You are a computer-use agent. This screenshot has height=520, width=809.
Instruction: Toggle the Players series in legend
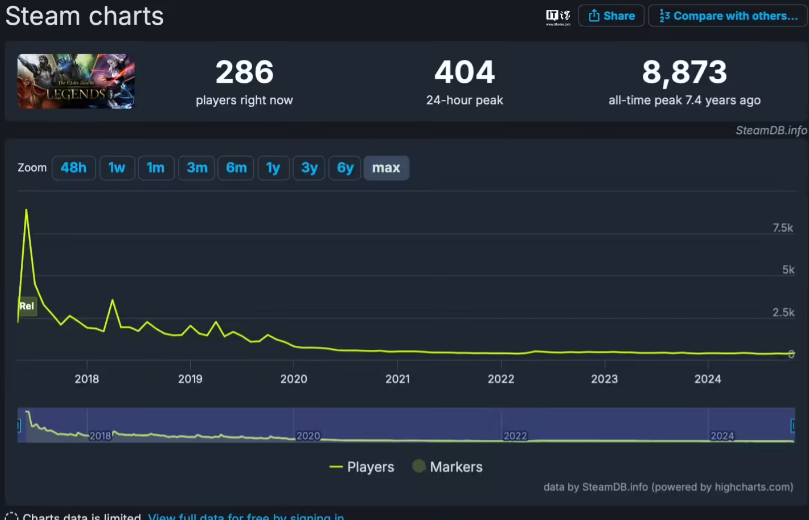coord(362,467)
